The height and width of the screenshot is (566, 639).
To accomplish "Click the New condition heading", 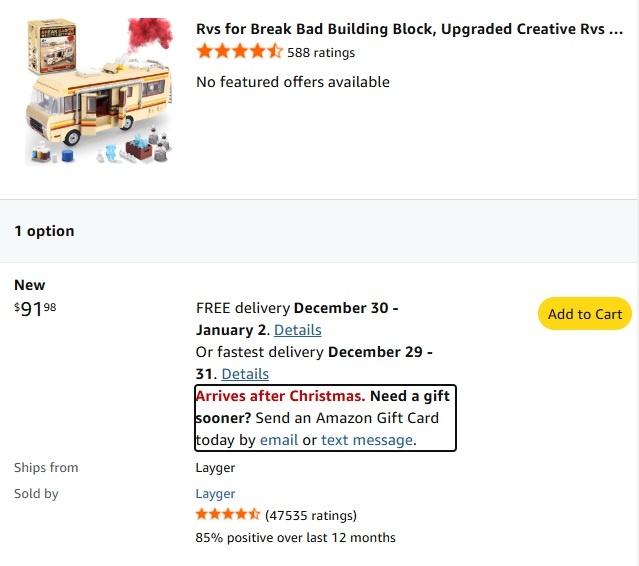I will tap(30, 285).
